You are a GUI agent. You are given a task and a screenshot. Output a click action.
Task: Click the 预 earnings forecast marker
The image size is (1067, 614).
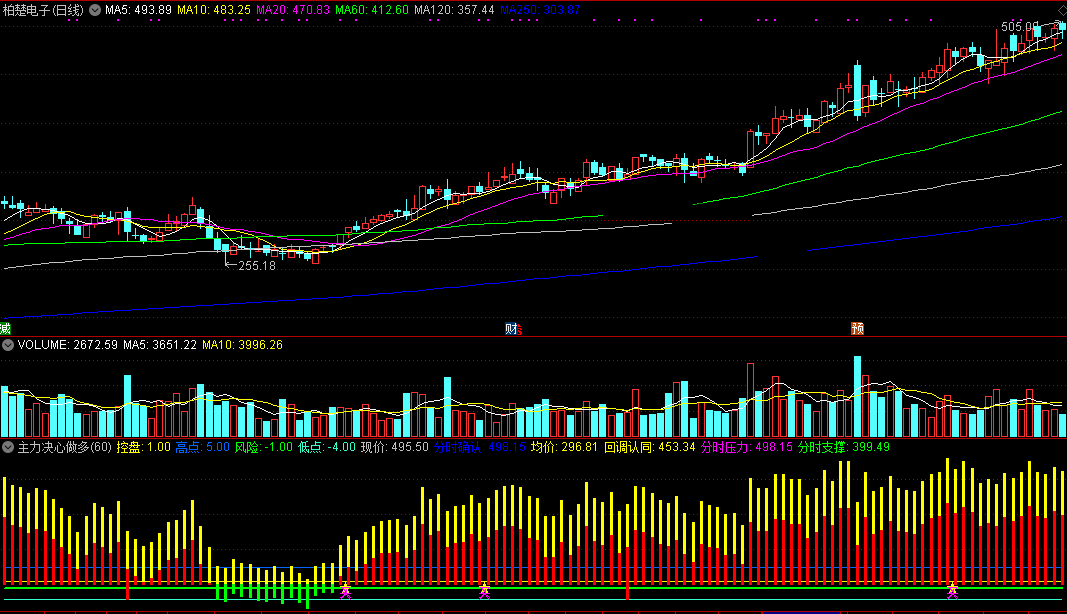click(x=857, y=329)
